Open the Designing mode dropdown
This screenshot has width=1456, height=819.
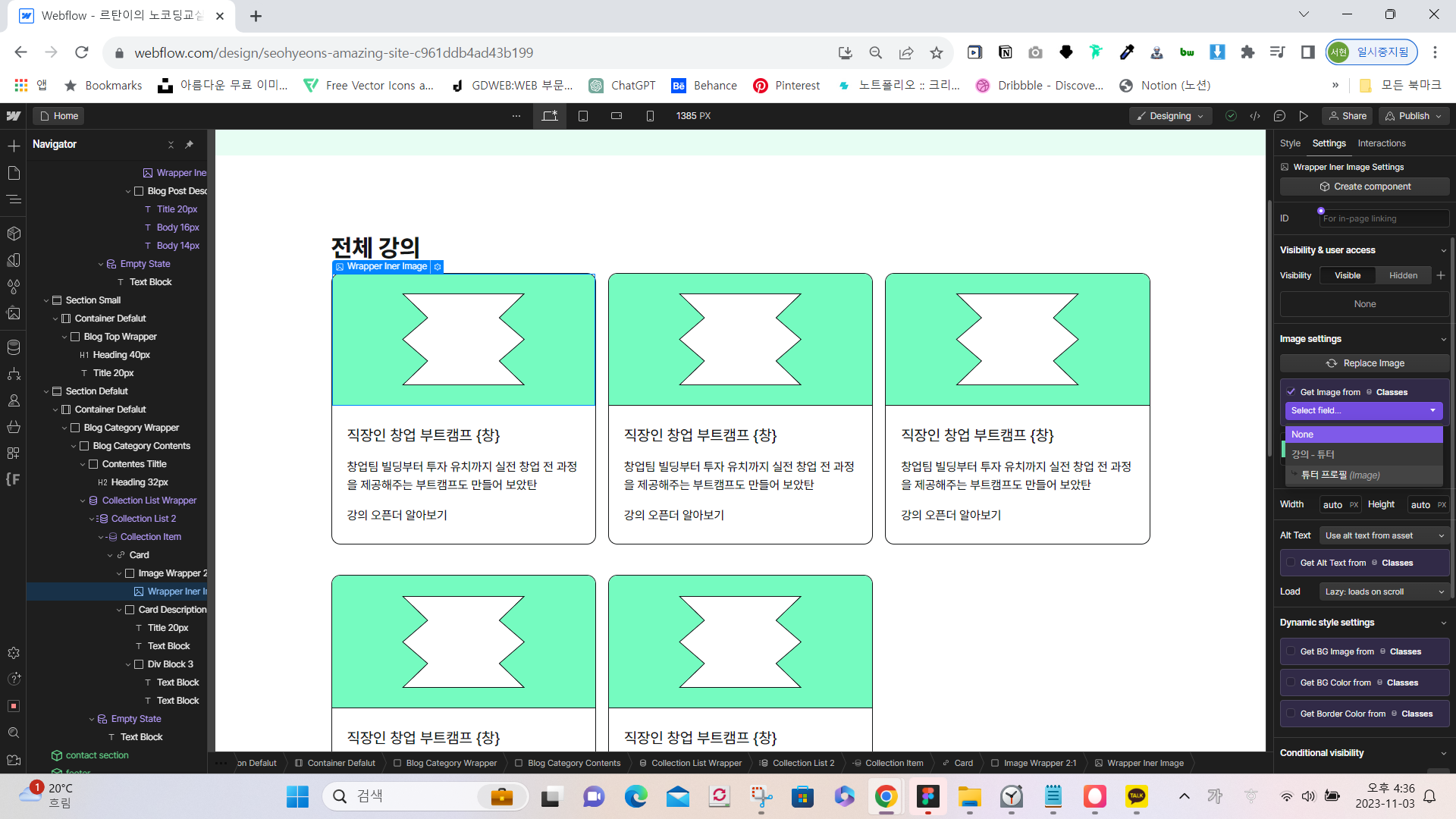(1170, 116)
